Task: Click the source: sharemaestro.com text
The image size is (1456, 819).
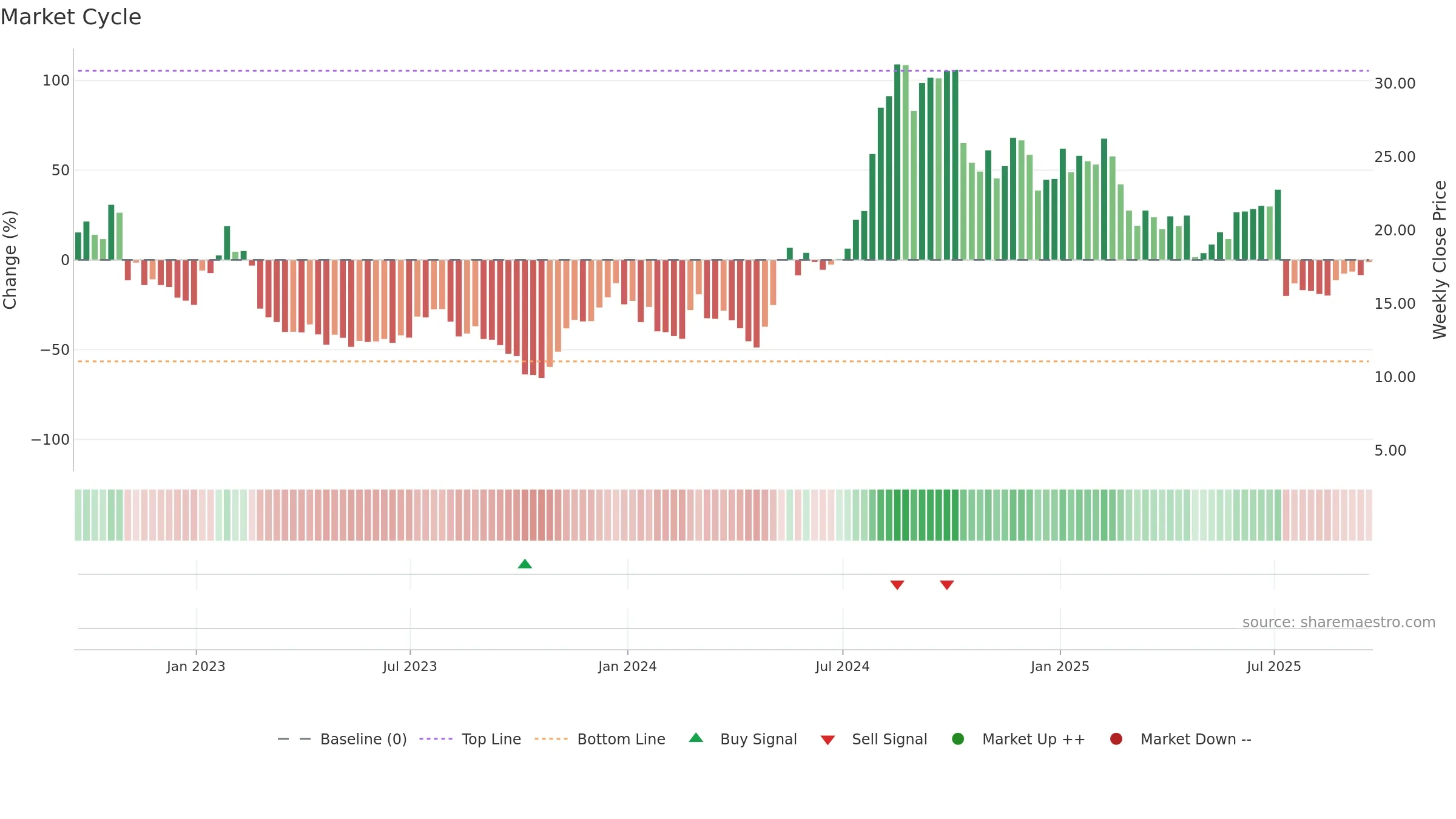Action: [1339, 622]
